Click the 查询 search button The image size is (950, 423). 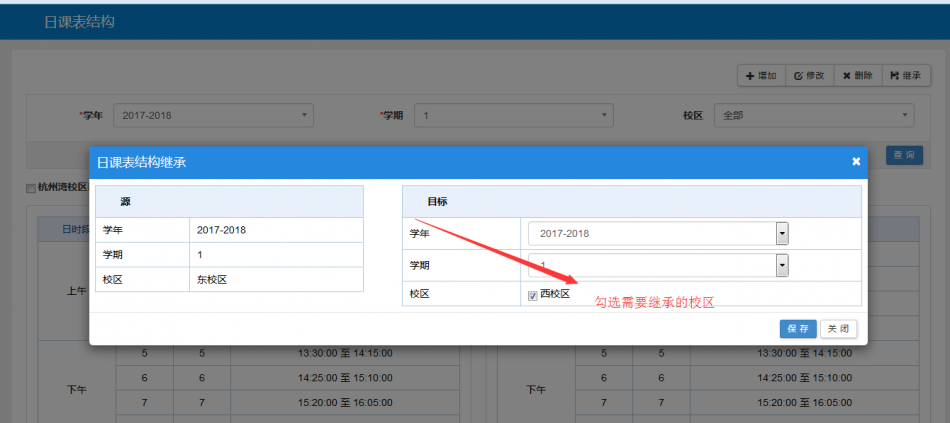point(904,155)
